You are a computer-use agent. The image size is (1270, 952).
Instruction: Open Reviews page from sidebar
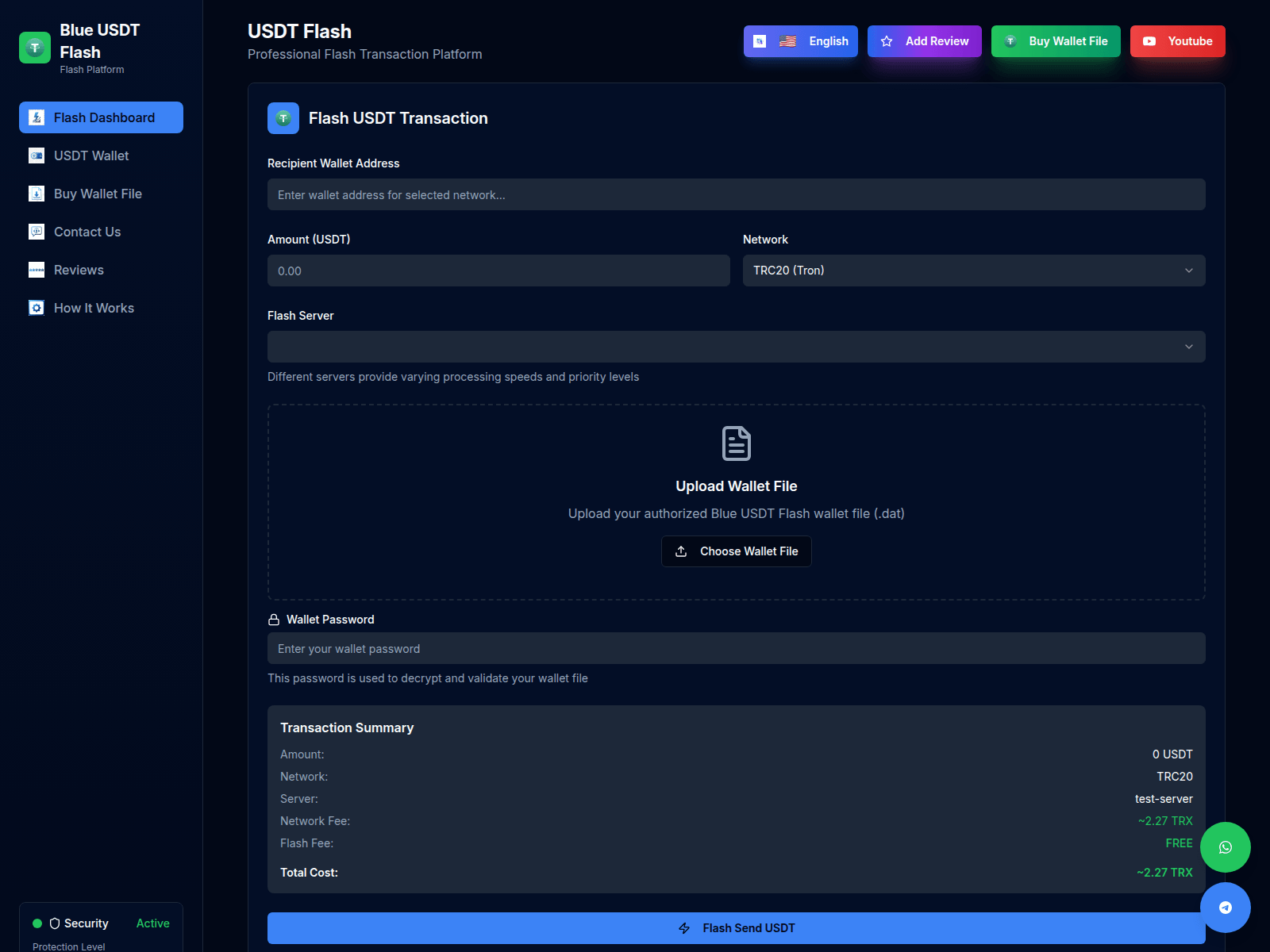click(101, 270)
